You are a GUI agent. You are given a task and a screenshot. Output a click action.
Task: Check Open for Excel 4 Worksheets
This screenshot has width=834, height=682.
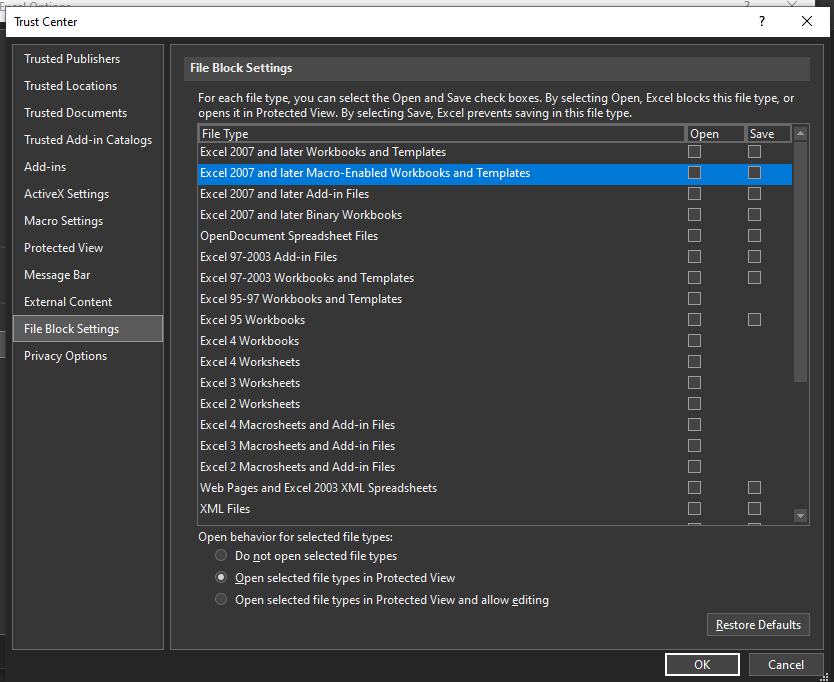point(694,362)
